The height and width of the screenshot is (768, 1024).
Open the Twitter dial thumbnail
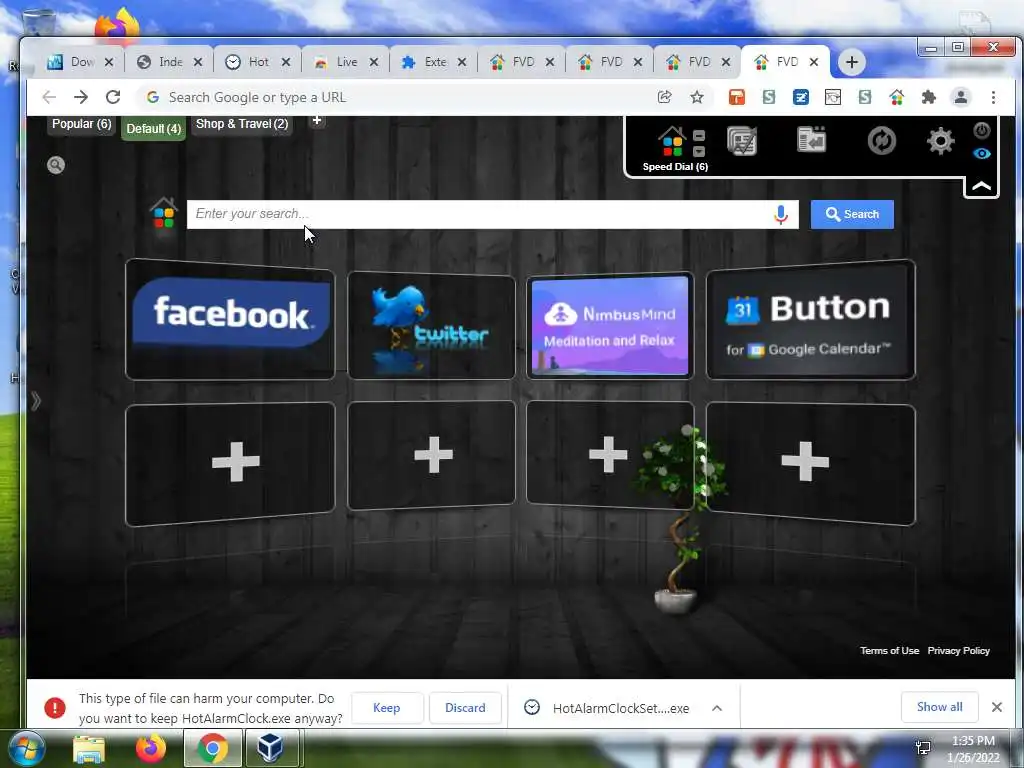431,325
